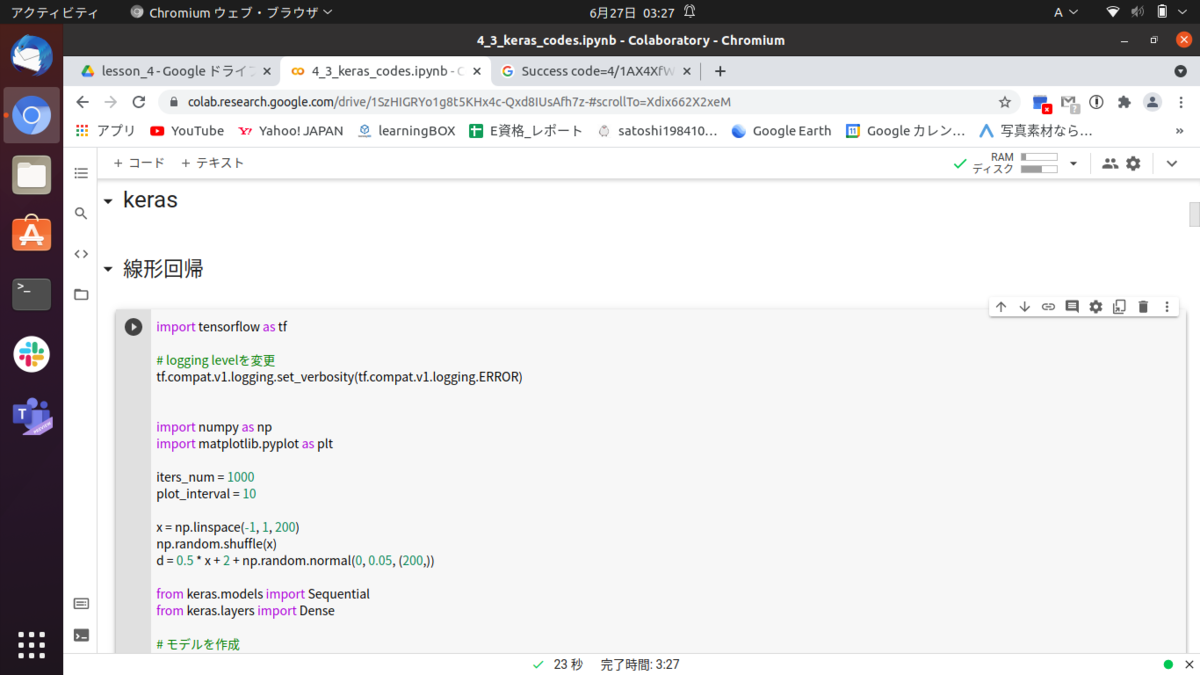
Task: Open satoshi198410 bookmark
Action: point(656,131)
